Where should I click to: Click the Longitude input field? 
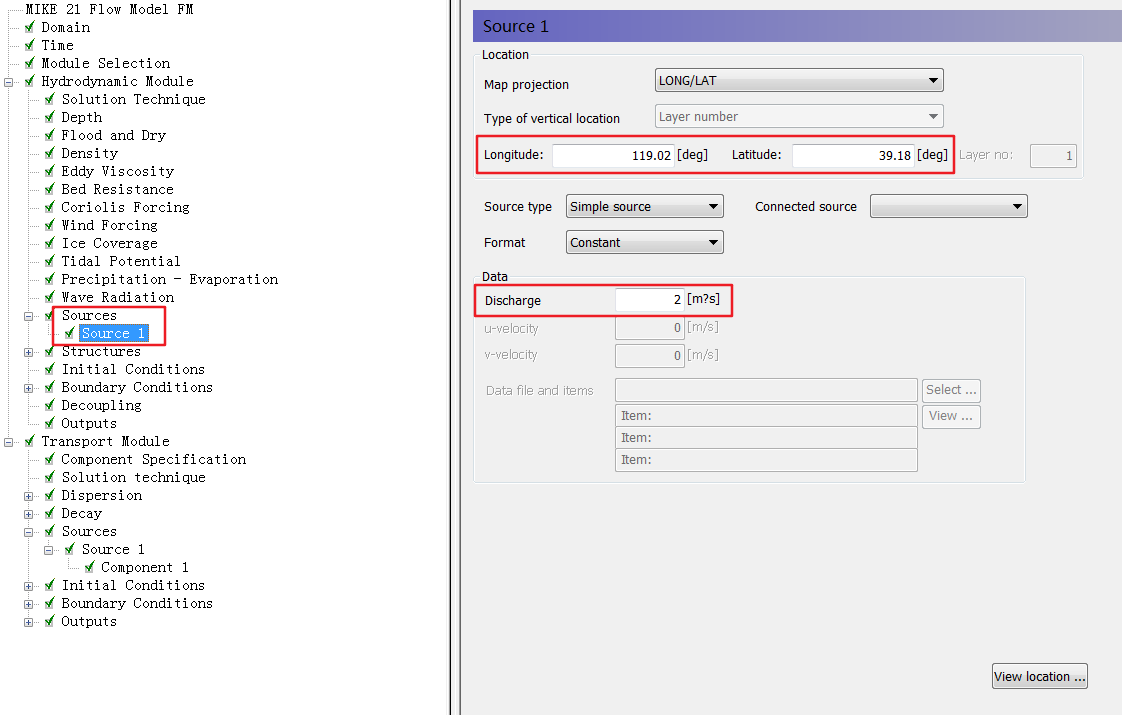click(x=613, y=155)
